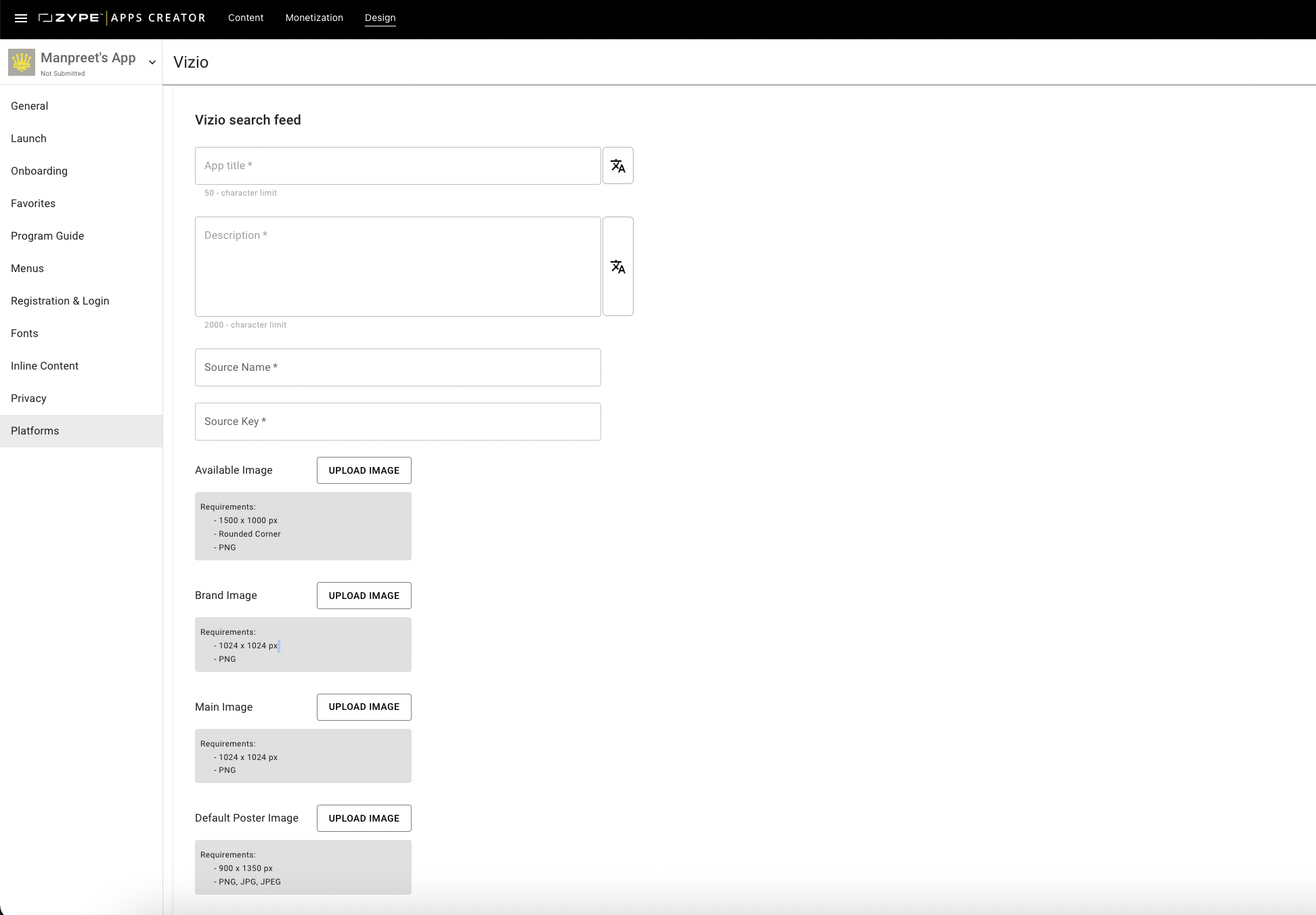Image resolution: width=1316 pixels, height=915 pixels.
Task: Click the Default Poster Image label
Action: tap(246, 818)
